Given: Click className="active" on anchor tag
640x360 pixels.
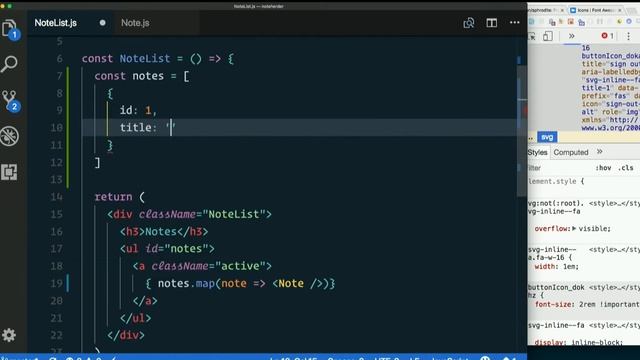Looking at the screenshot, I should (x=208, y=266).
